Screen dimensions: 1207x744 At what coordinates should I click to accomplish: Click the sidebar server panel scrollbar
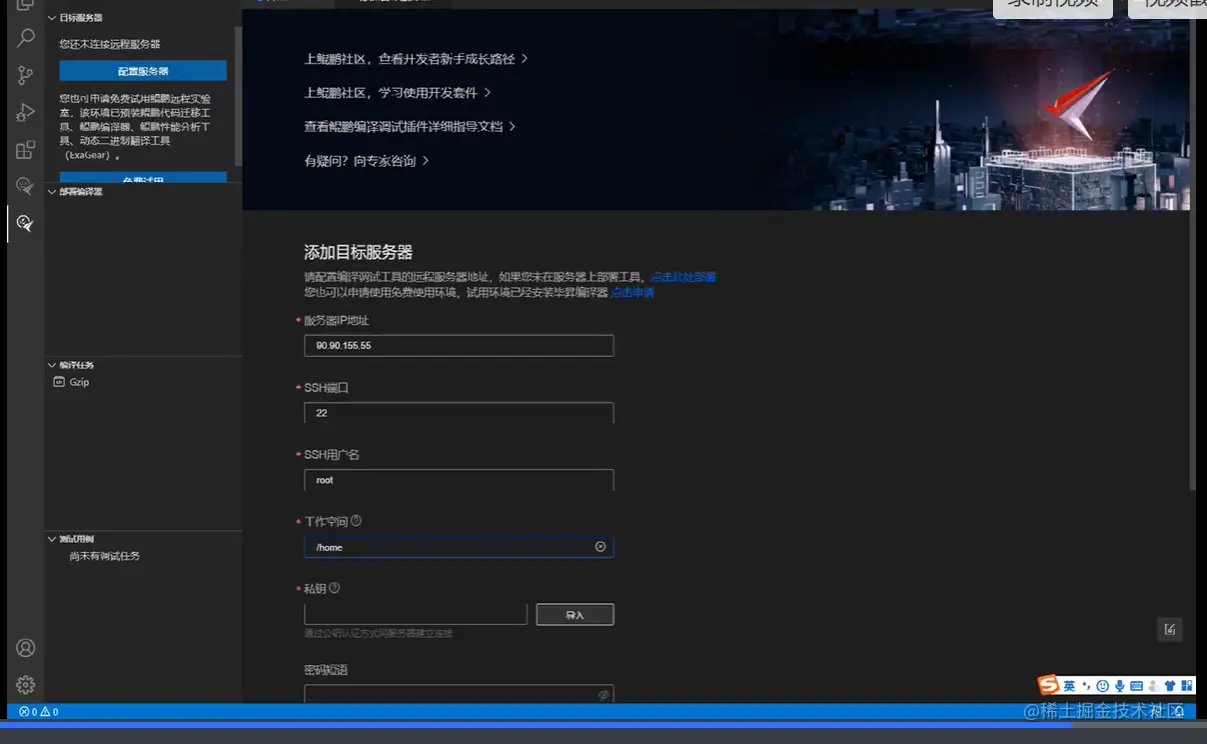coord(238,95)
